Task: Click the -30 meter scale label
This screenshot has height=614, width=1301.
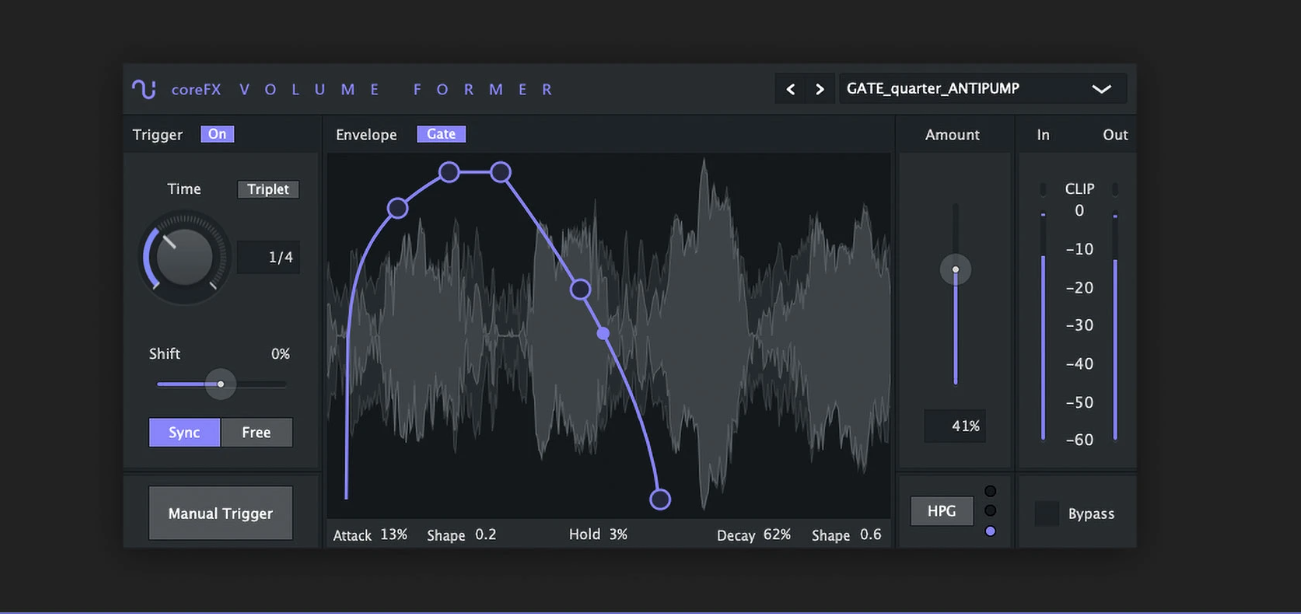Action: 1079,325
